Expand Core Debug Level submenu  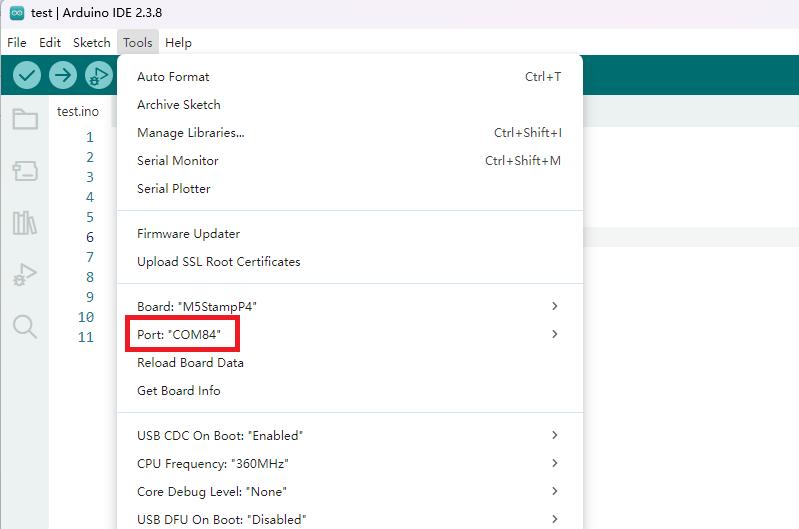tap(349, 492)
